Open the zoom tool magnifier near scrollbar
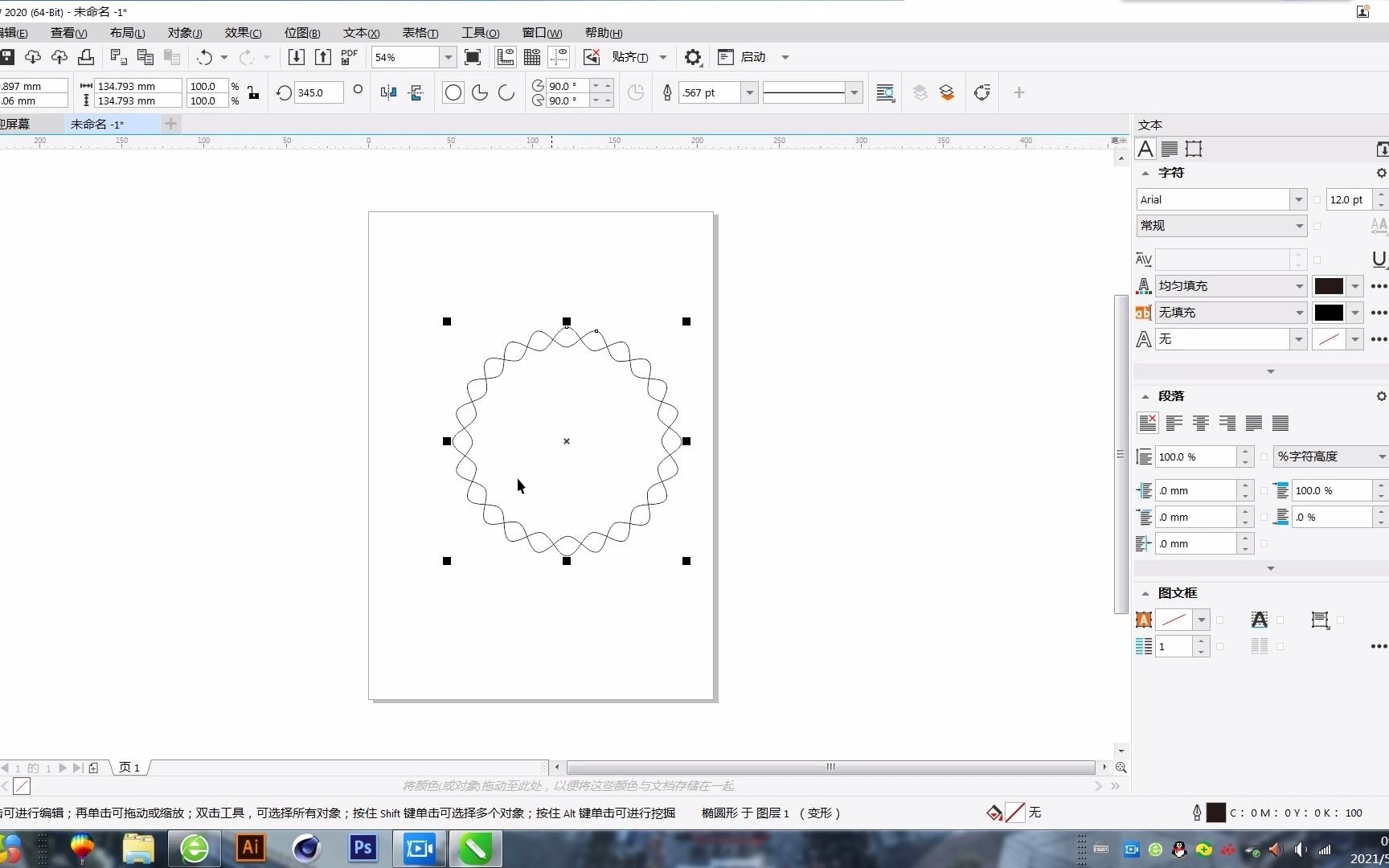Viewport: 1389px width, 868px height. (1121, 768)
